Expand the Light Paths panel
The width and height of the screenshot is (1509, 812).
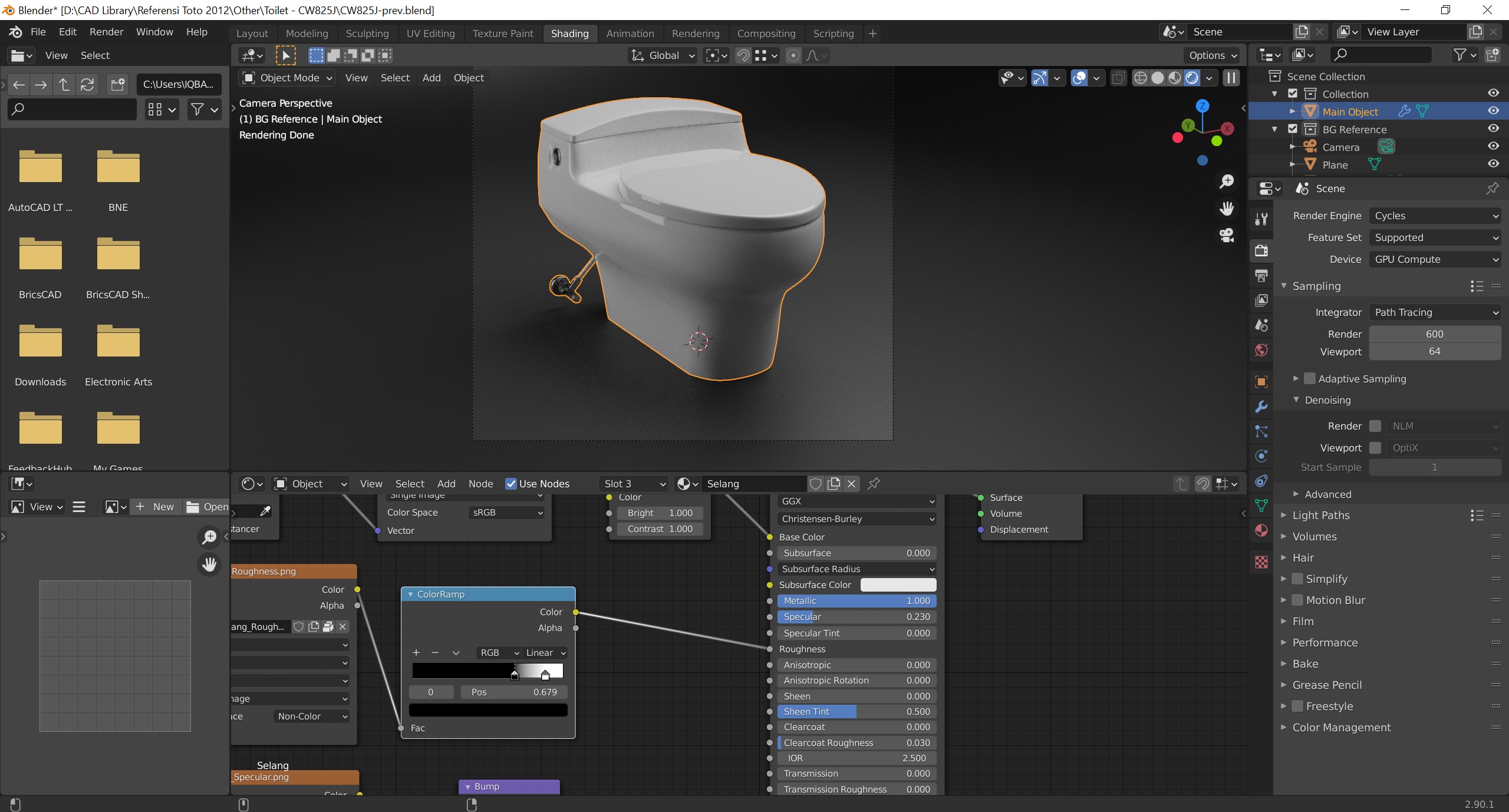click(x=1320, y=515)
